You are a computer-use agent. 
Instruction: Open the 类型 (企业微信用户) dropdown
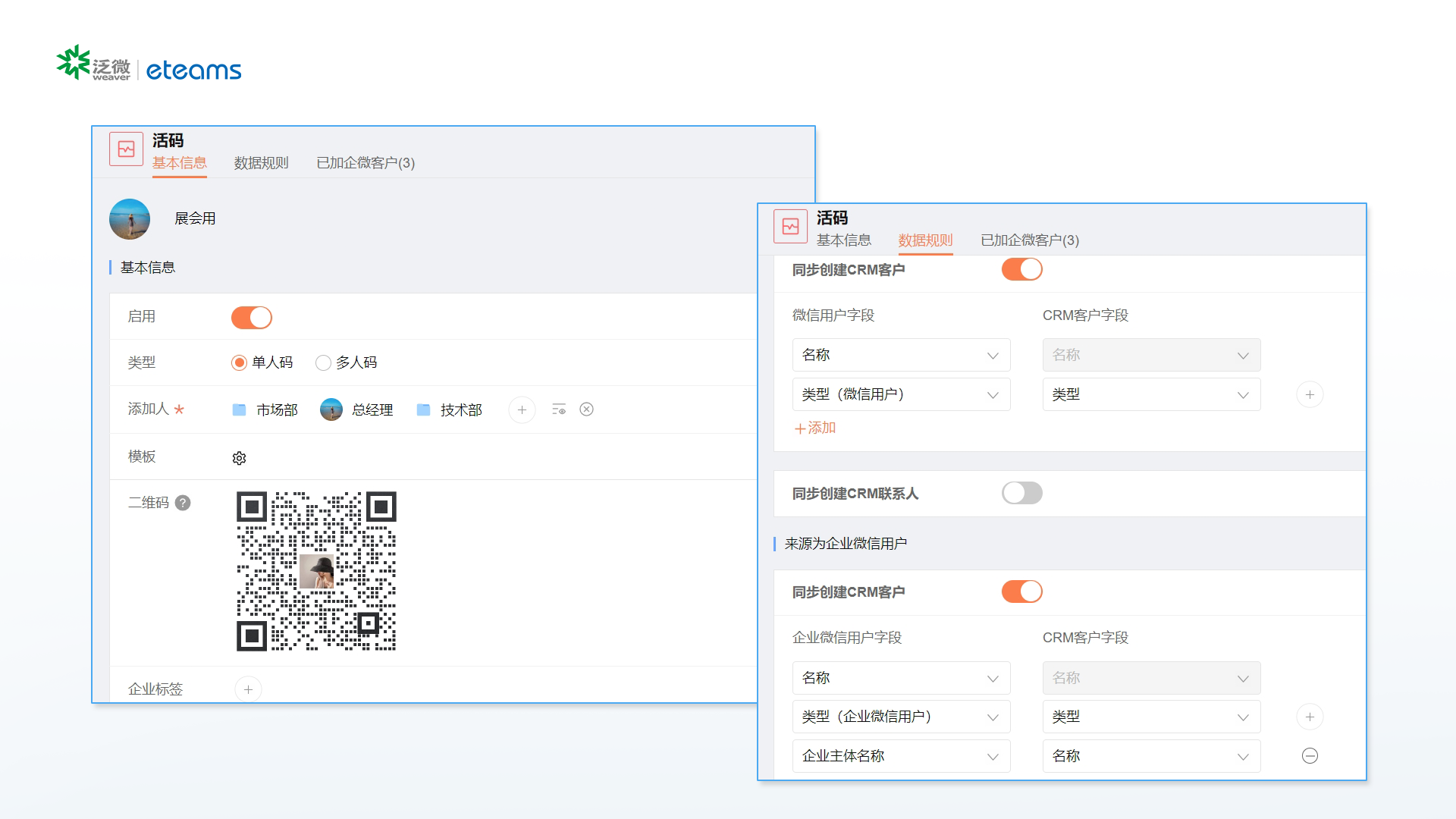point(901,717)
